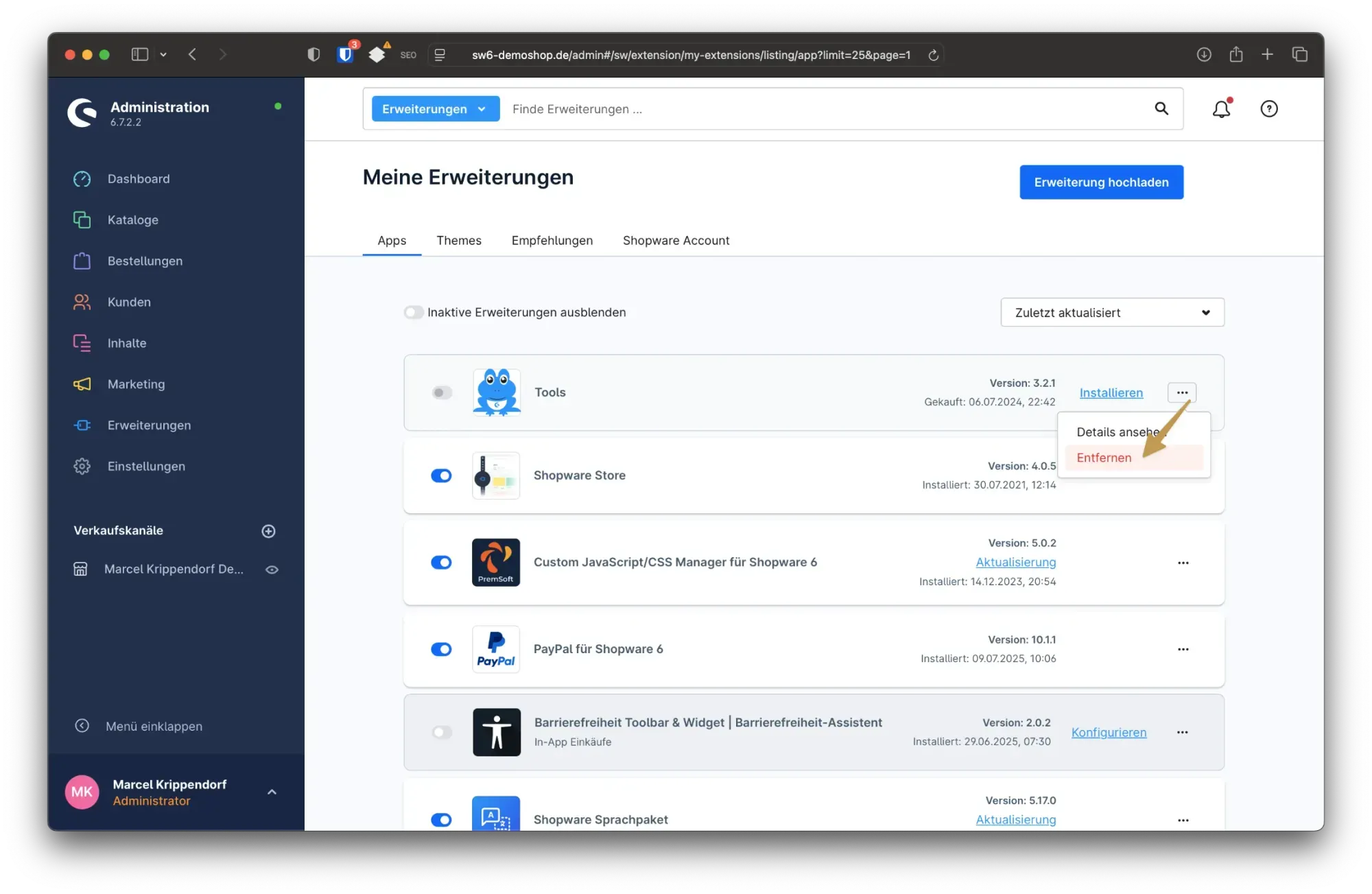
Task: Choose Entfernen in the context menu
Action: coord(1104,458)
